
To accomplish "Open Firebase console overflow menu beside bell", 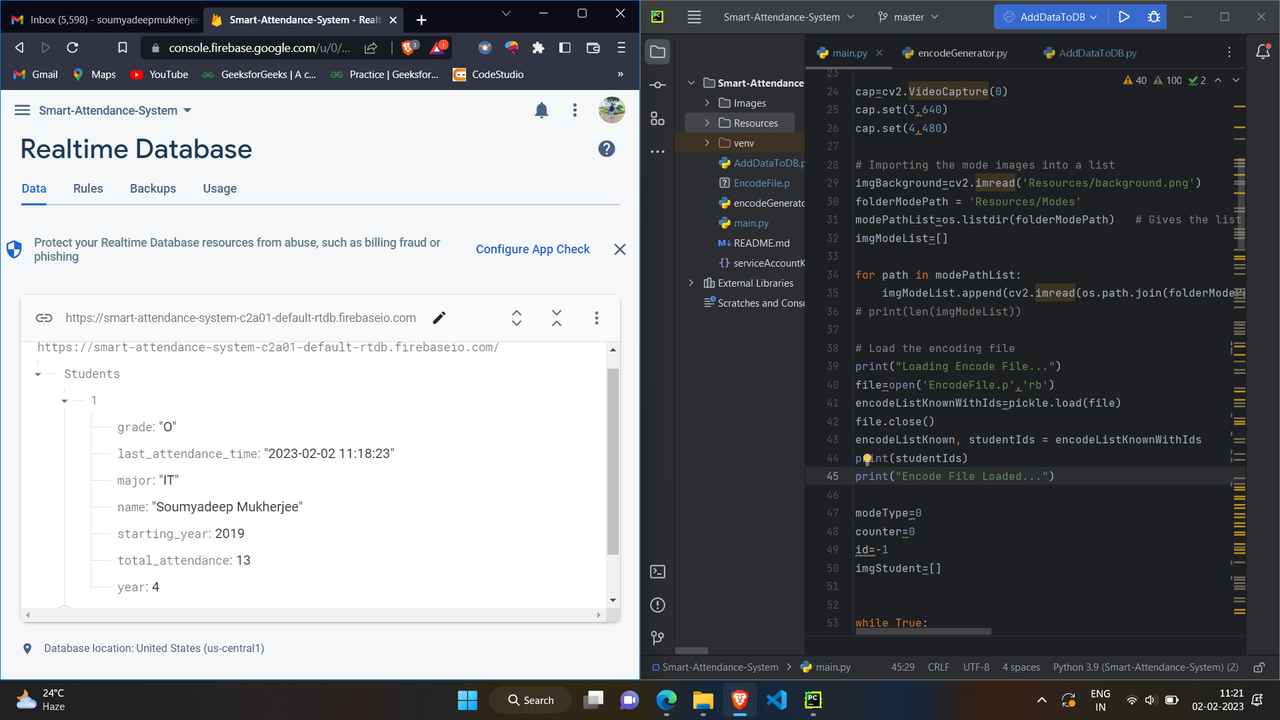I will click(x=575, y=110).
